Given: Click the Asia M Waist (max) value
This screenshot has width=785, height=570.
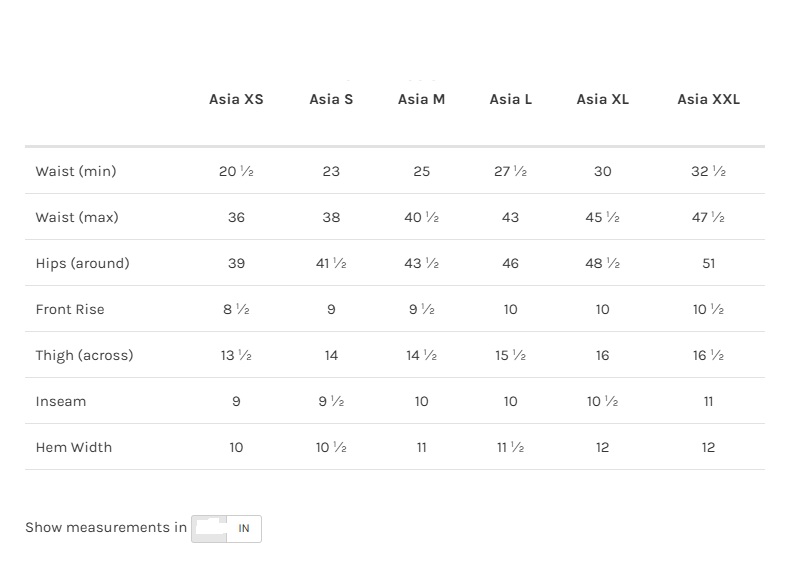Looking at the screenshot, I should [x=421, y=217].
